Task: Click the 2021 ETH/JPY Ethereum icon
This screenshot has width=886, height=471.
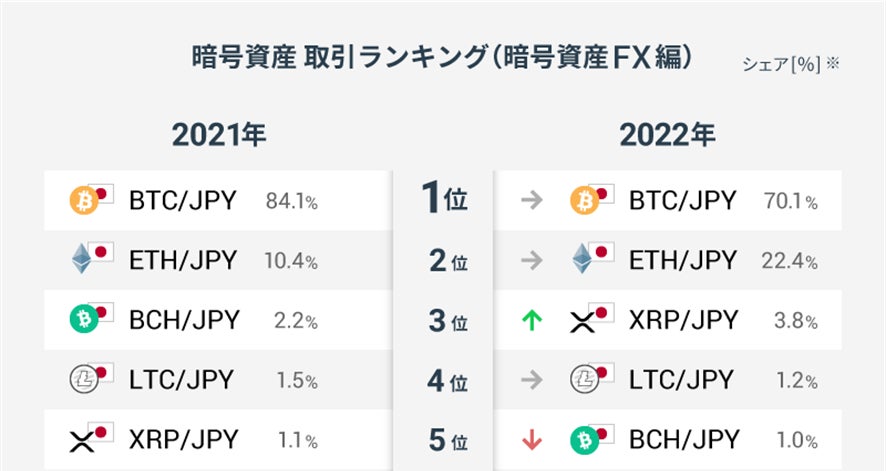Action: point(82,260)
